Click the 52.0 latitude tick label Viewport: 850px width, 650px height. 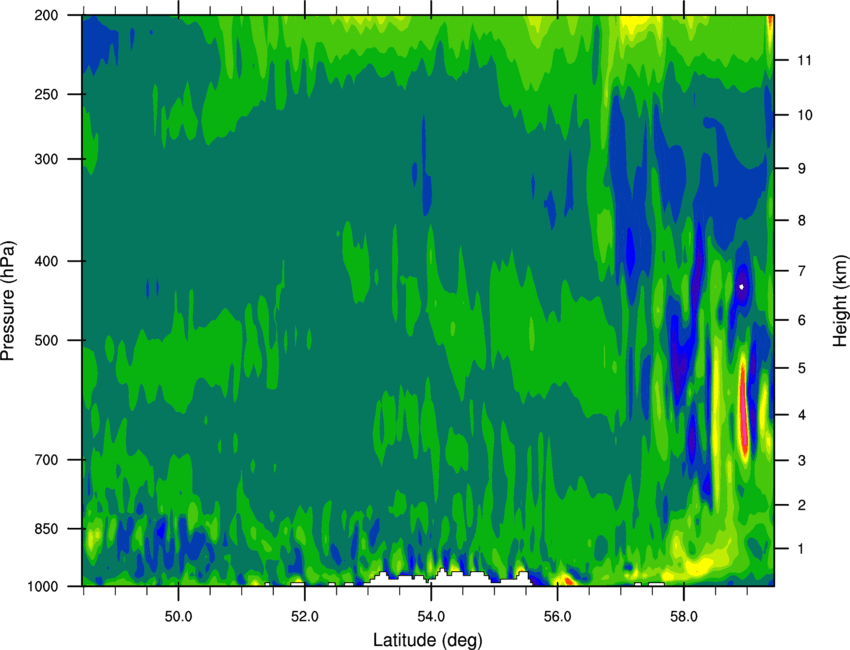(x=305, y=617)
